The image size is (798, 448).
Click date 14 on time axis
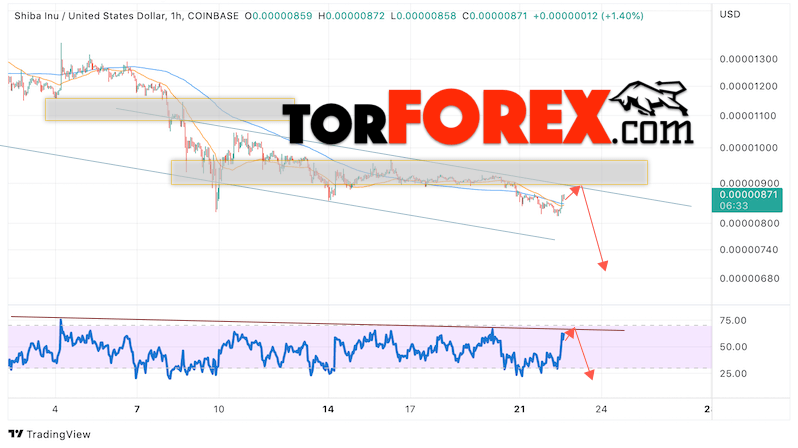[x=328, y=409]
